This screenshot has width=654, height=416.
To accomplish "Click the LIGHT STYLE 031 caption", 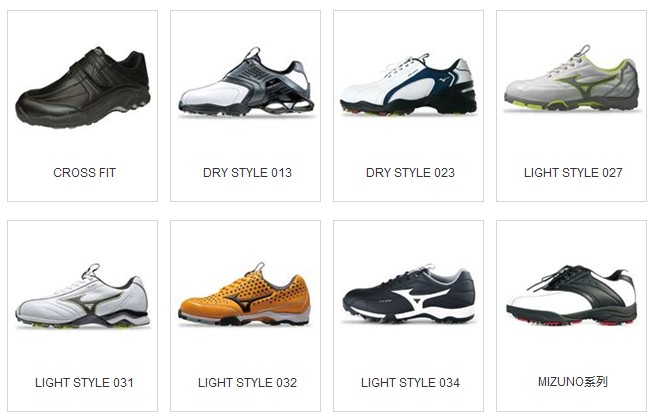I will click(x=84, y=383).
